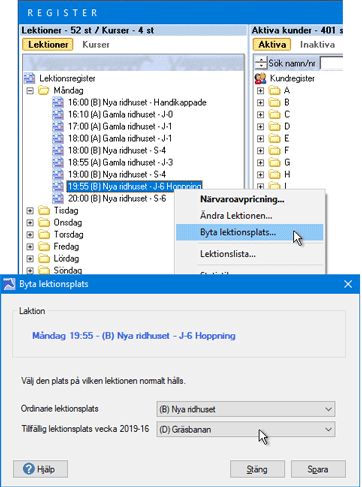Show the Inaktiva customers tab
Viewport: 362px width, 487px height.
point(317,45)
